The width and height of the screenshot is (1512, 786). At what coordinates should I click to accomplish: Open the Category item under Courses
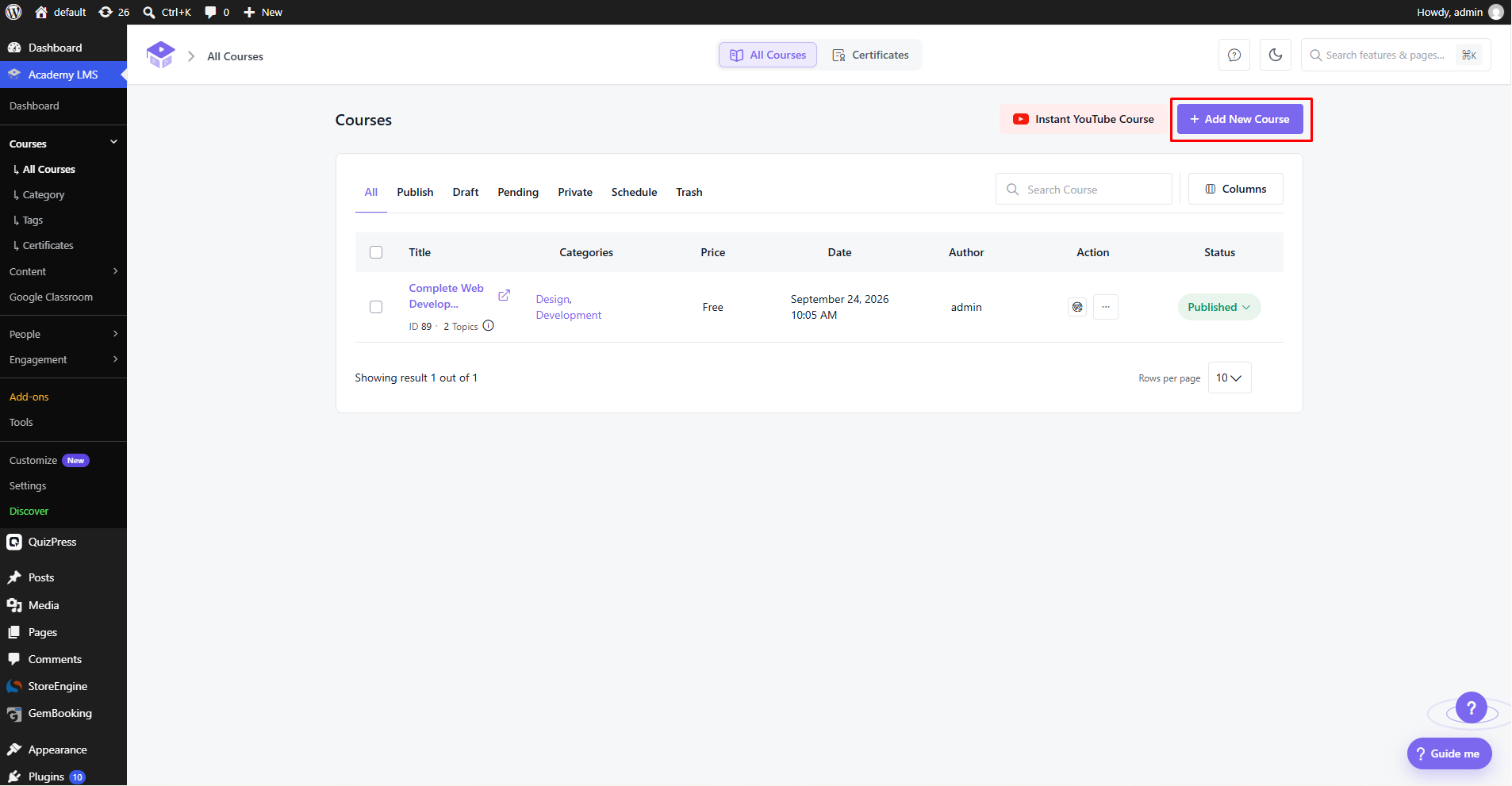pos(44,194)
